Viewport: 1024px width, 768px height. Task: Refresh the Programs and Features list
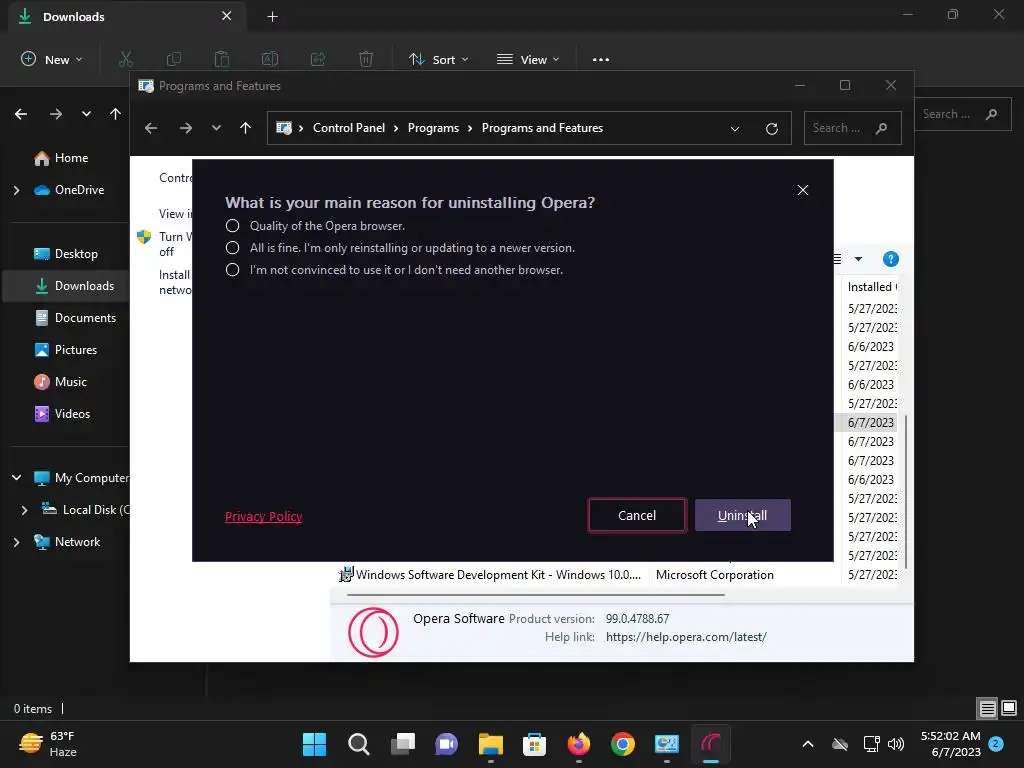[x=772, y=129]
